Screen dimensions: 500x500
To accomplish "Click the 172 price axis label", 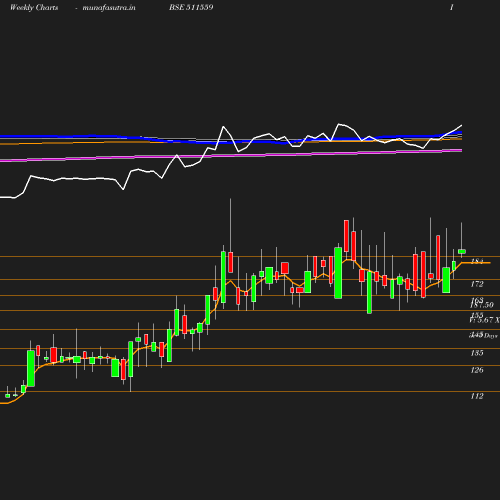I will tap(477, 284).
